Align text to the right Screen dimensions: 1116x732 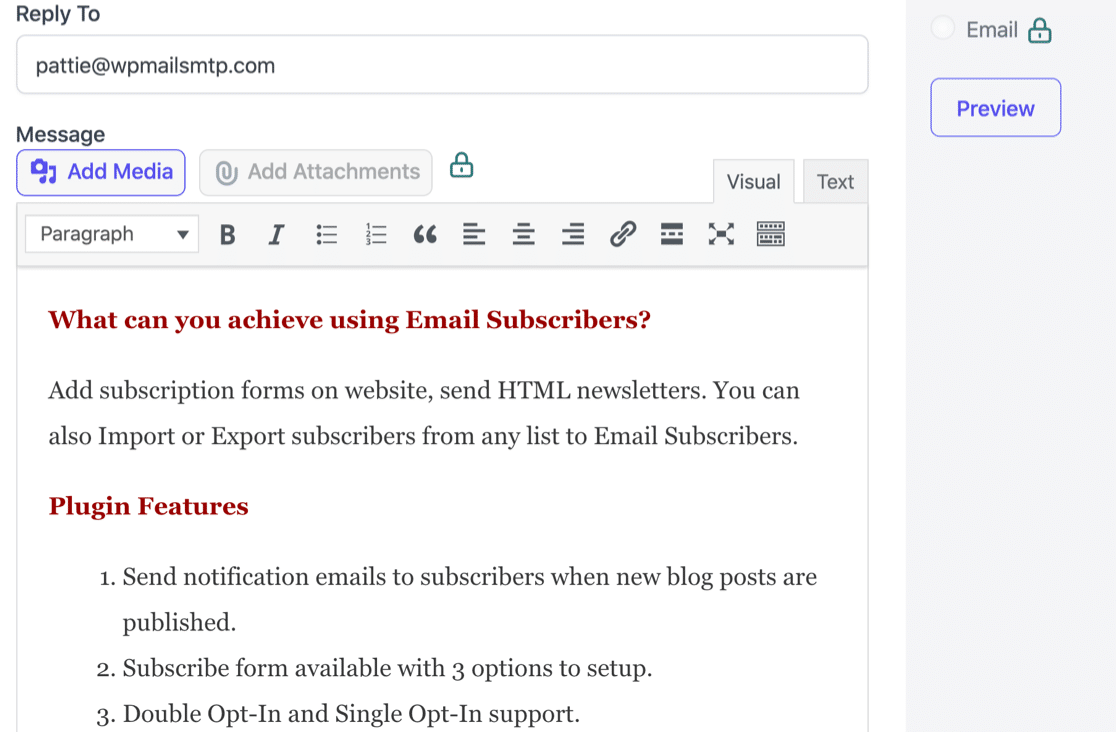click(572, 234)
